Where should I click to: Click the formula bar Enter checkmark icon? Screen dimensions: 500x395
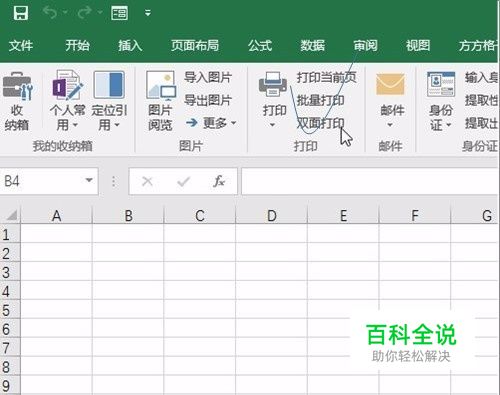(183, 181)
